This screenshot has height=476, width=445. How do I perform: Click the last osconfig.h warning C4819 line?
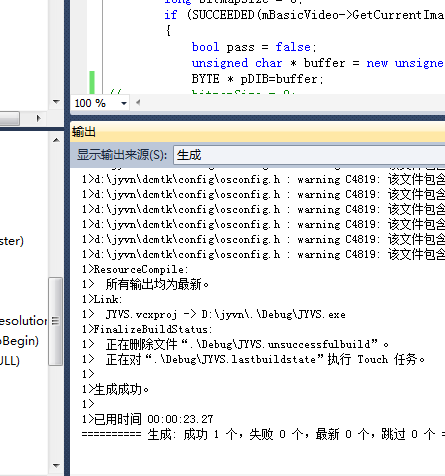coord(263,254)
